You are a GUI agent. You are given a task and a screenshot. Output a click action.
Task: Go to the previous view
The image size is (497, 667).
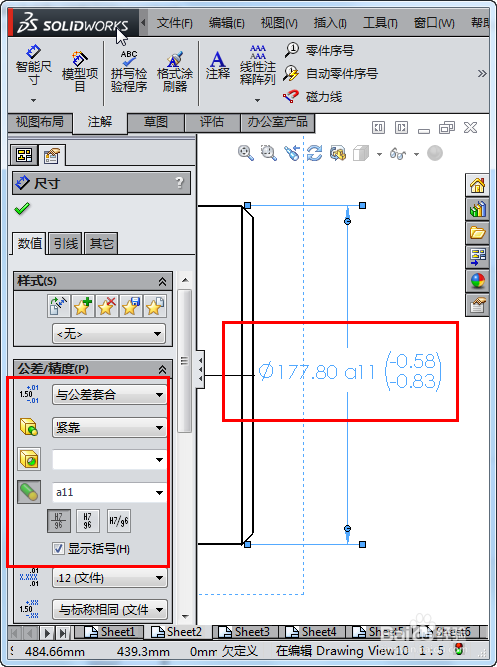(x=292, y=153)
